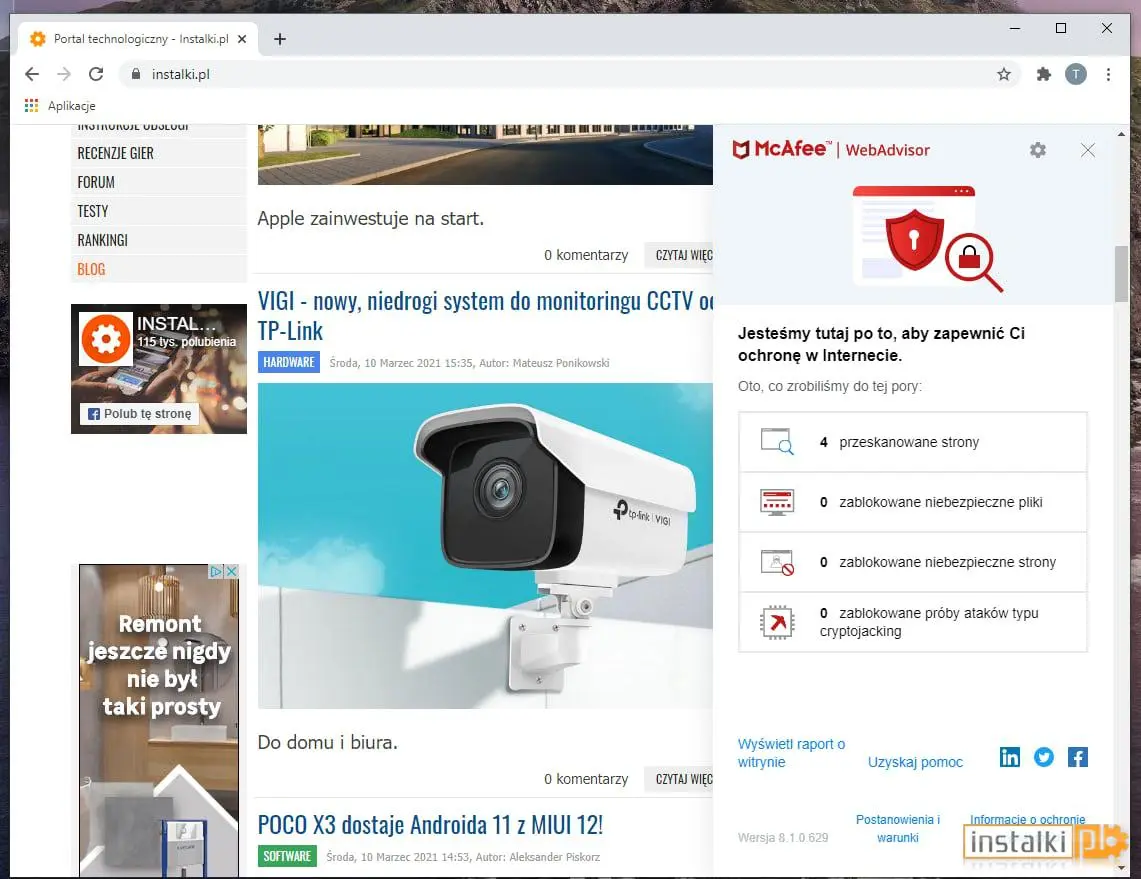Select zablokowane niebezpieczne pliki text
This screenshot has height=879, width=1141.
pyautogui.click(x=940, y=502)
